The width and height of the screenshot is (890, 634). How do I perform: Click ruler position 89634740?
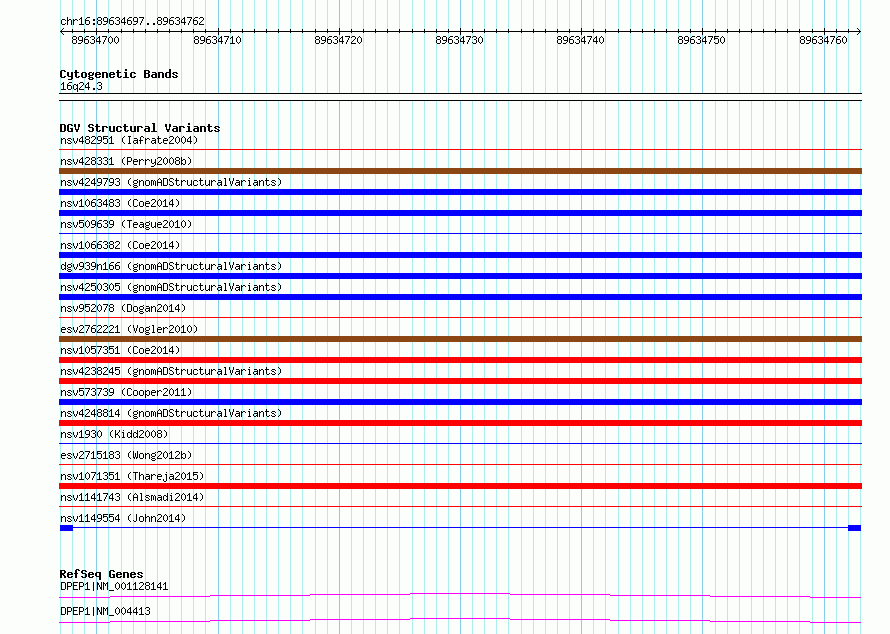tap(580, 40)
